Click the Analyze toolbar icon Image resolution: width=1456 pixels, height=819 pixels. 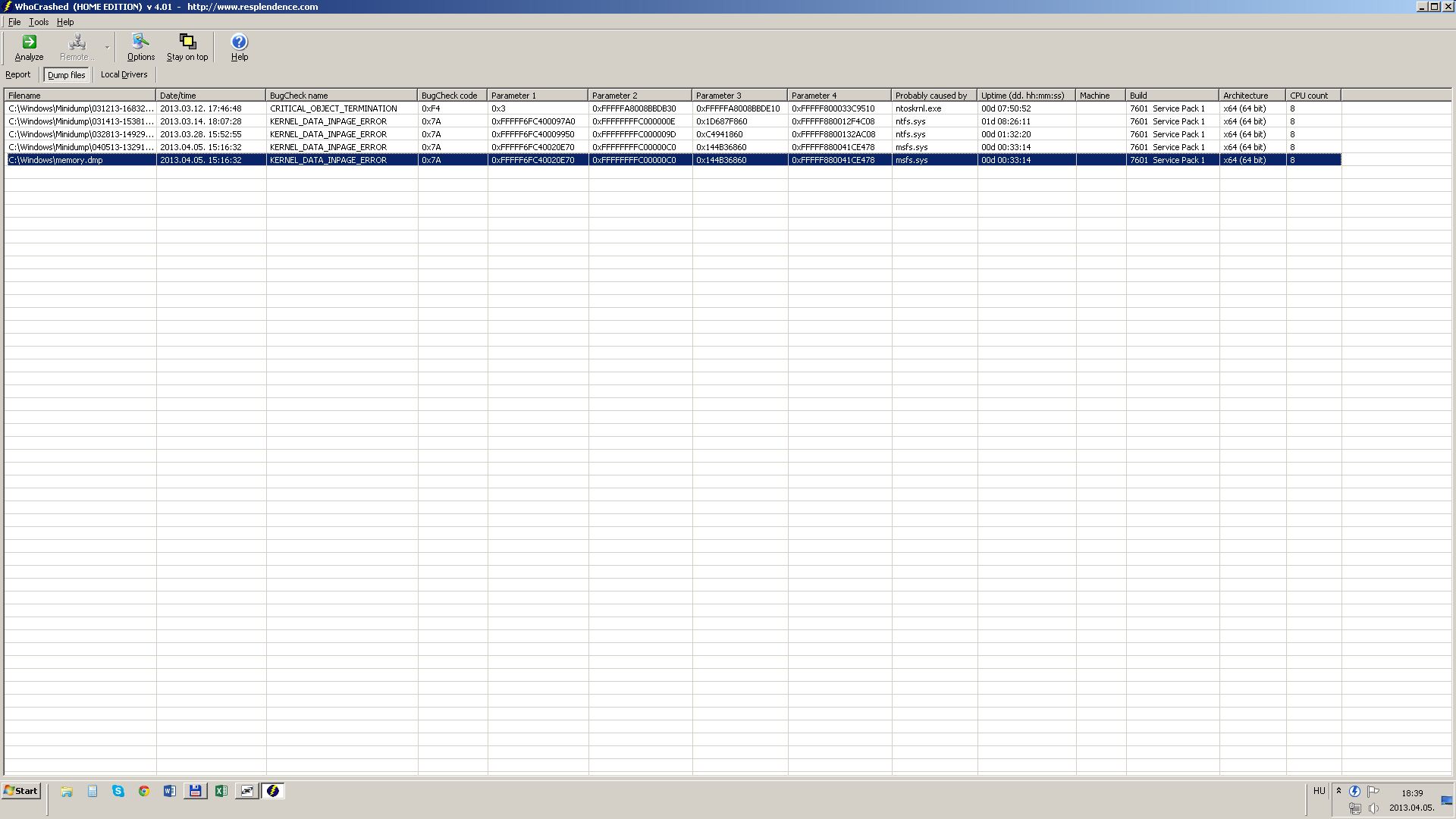[x=29, y=47]
